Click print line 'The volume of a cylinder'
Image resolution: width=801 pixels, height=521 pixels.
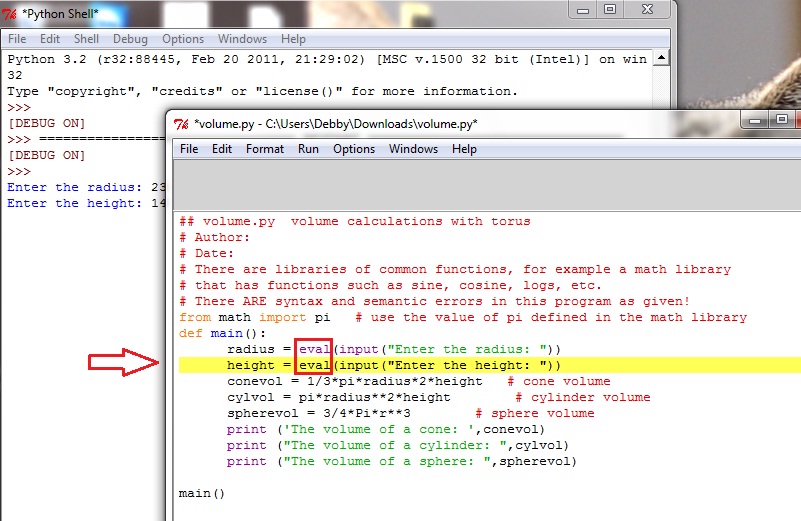[x=398, y=445]
